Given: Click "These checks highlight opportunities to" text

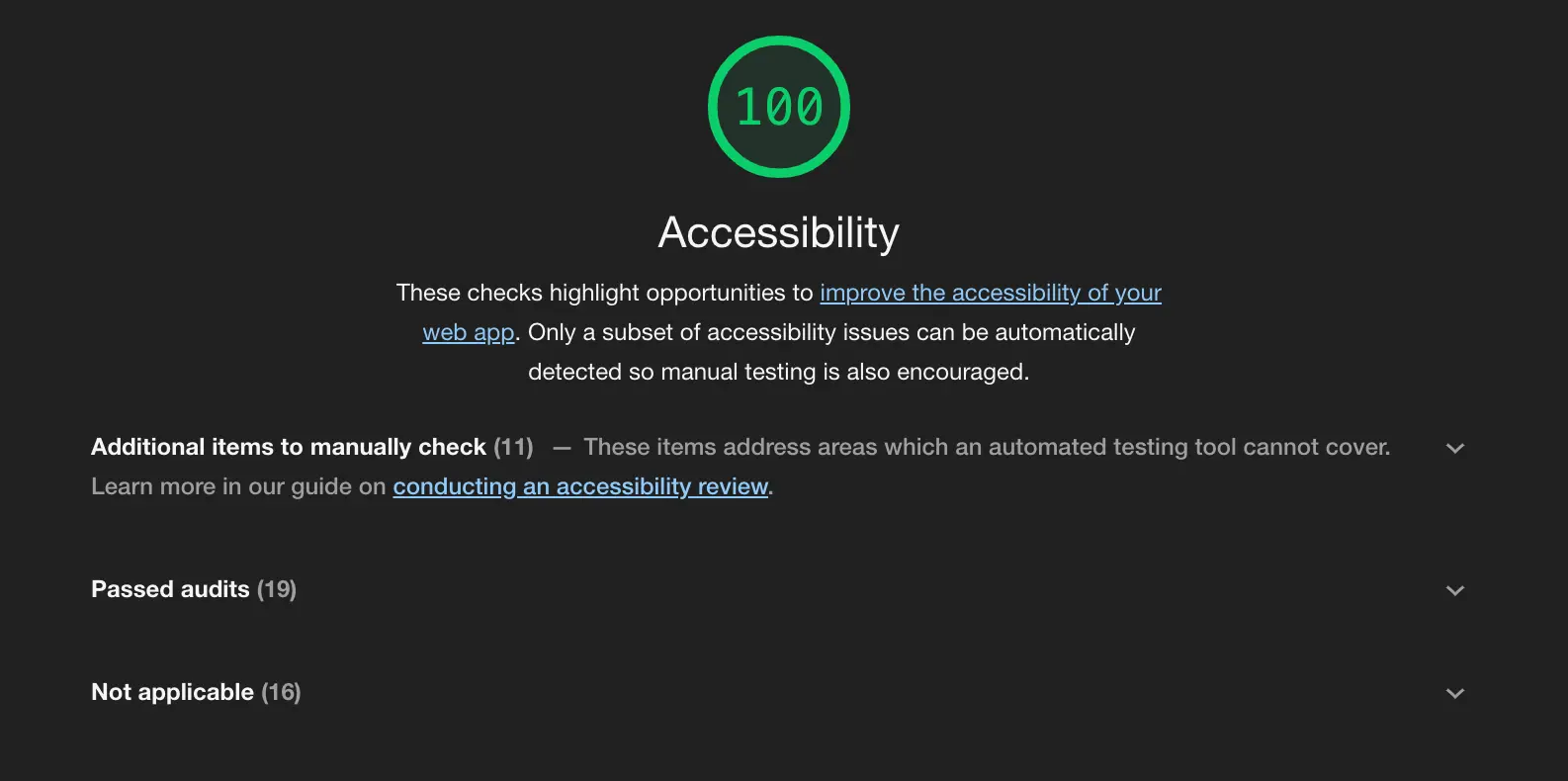Looking at the screenshot, I should pyautogui.click(x=604, y=293).
